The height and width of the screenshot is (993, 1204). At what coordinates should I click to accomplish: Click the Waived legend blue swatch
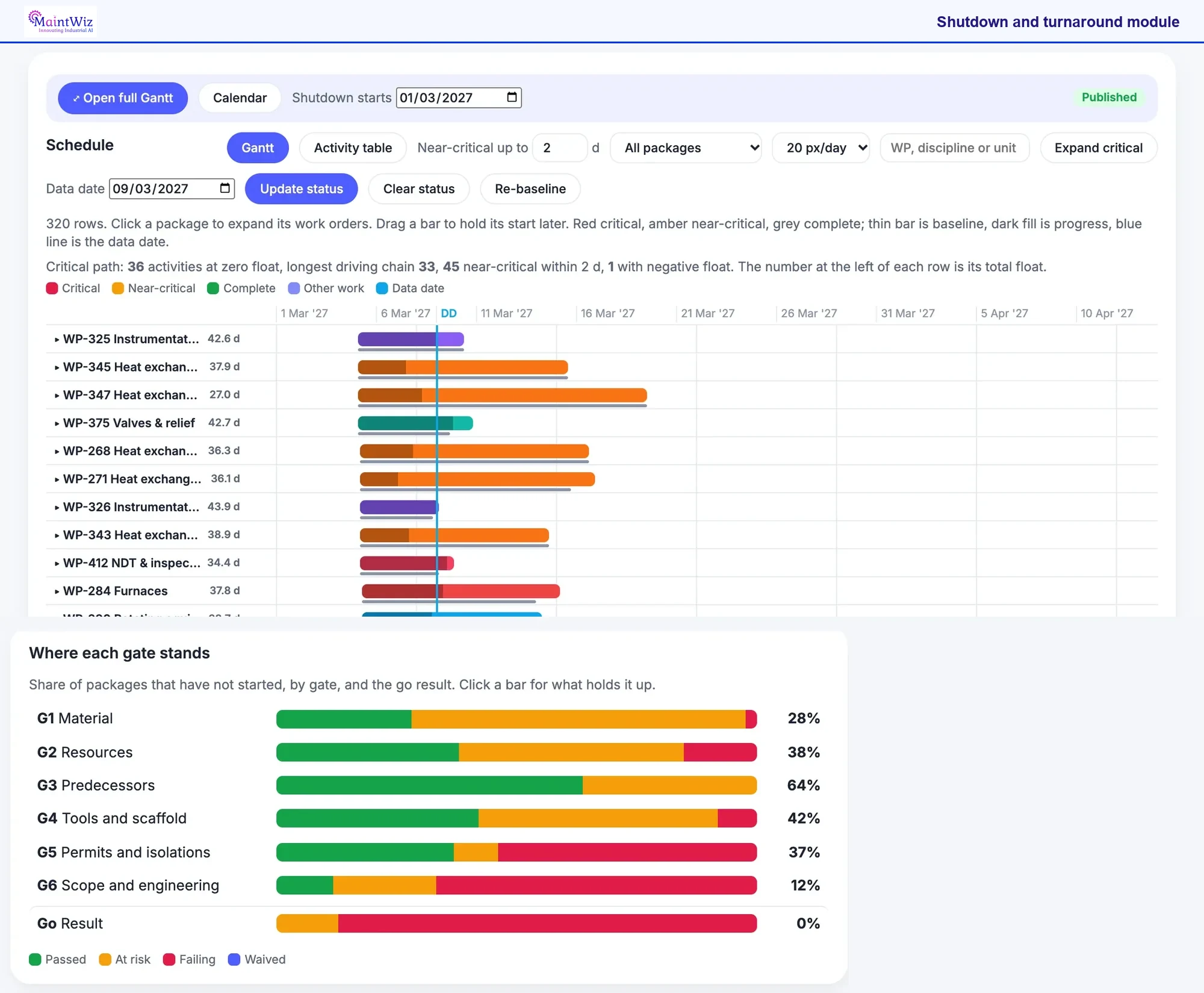click(234, 959)
